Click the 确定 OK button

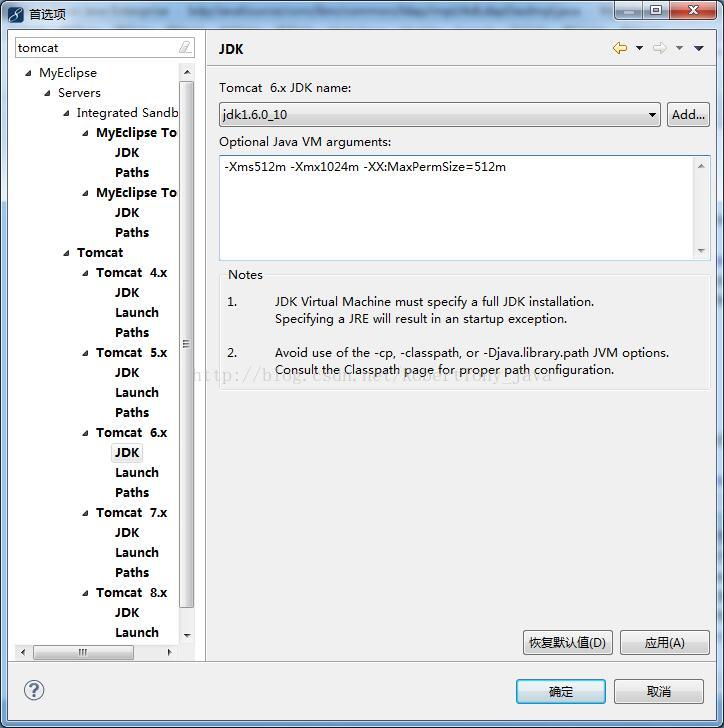pyautogui.click(x=561, y=691)
